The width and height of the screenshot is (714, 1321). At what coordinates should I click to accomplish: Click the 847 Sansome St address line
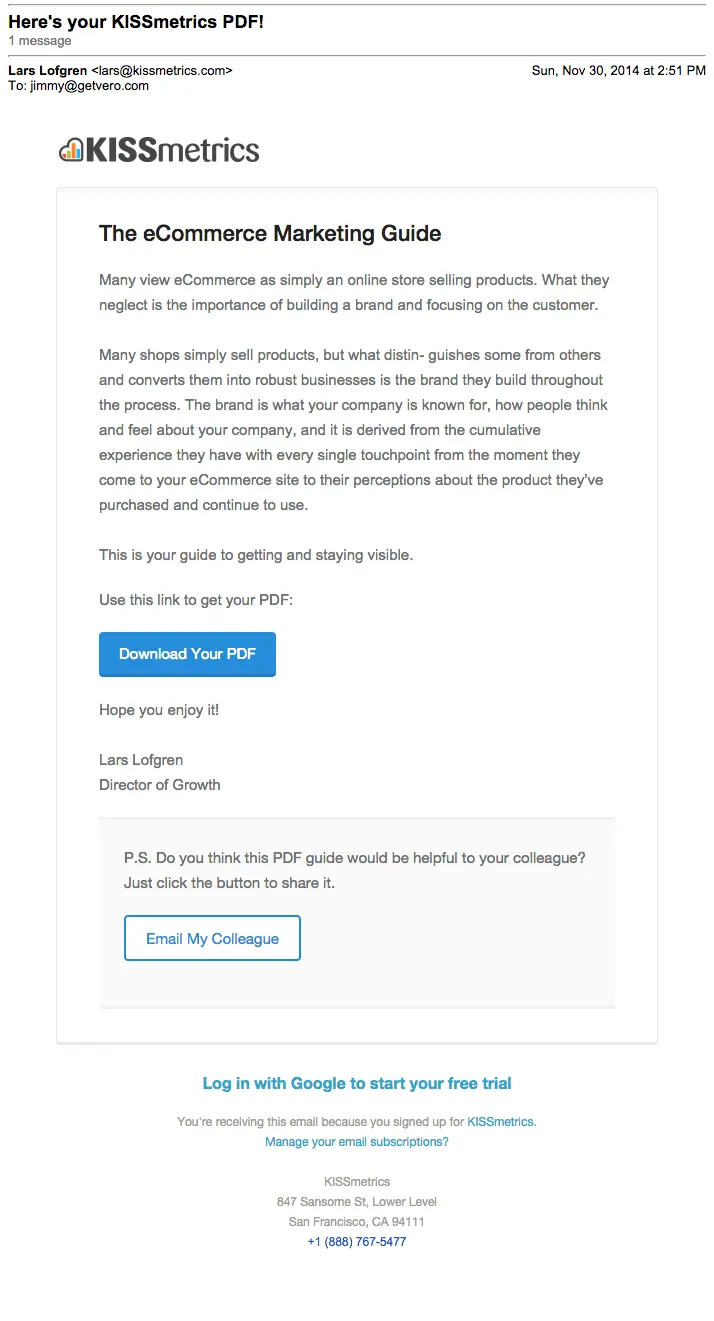[356, 1201]
